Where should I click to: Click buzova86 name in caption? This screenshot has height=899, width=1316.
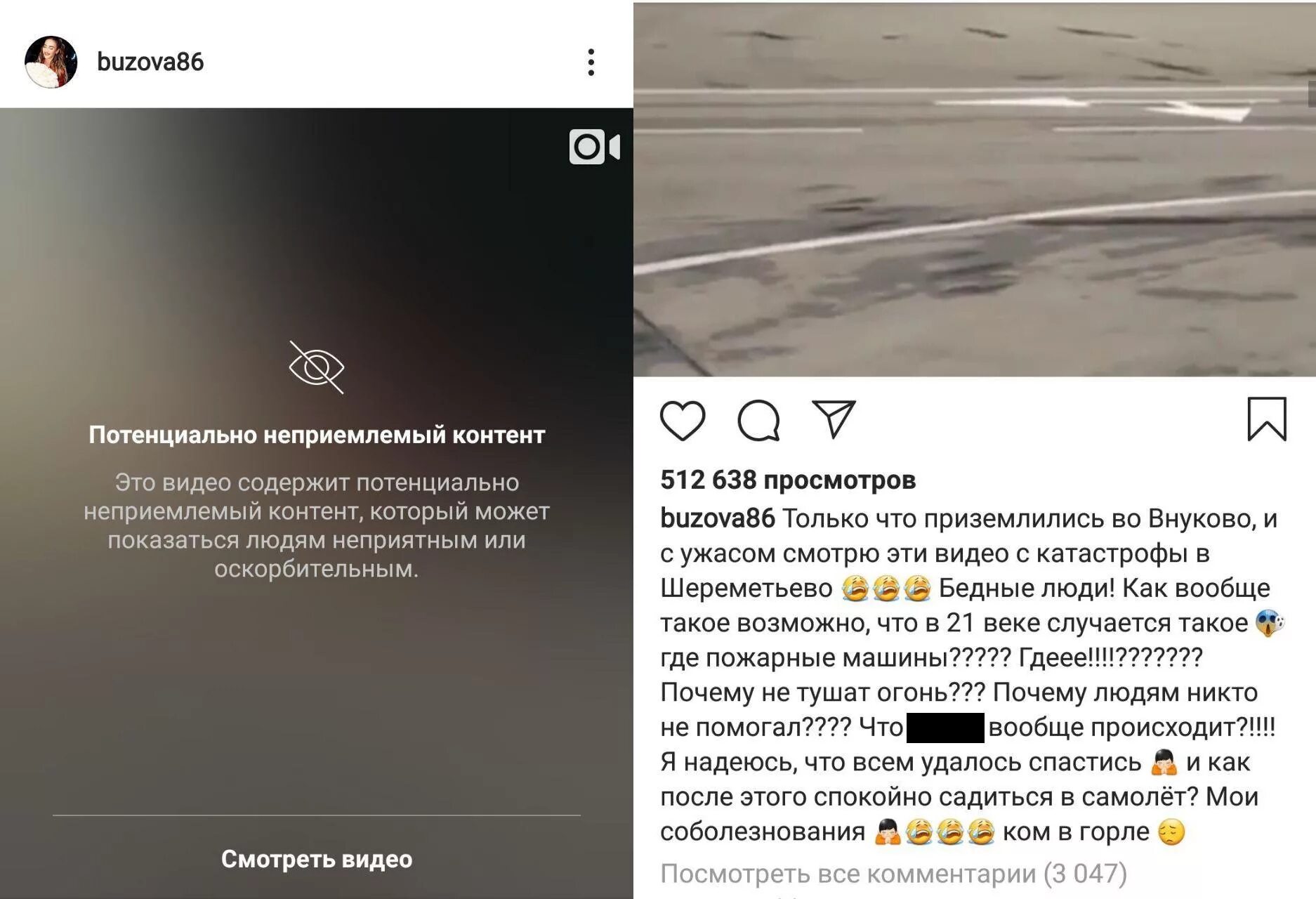718,518
